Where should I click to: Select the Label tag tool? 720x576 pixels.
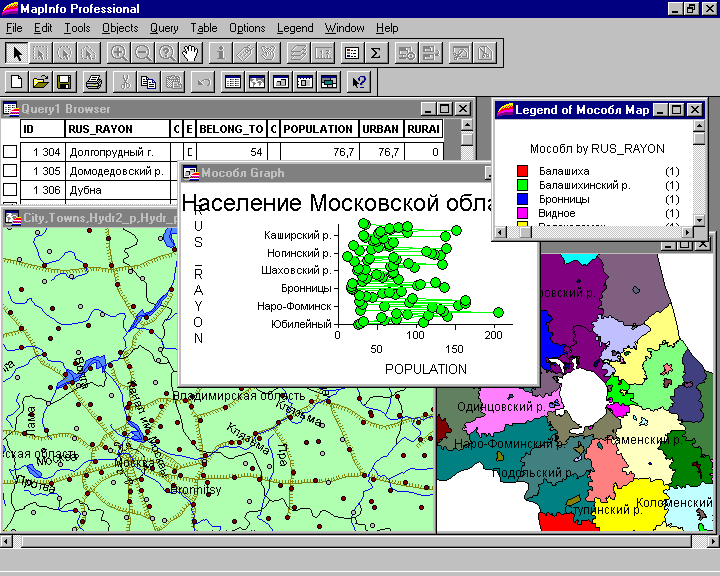tap(244, 53)
